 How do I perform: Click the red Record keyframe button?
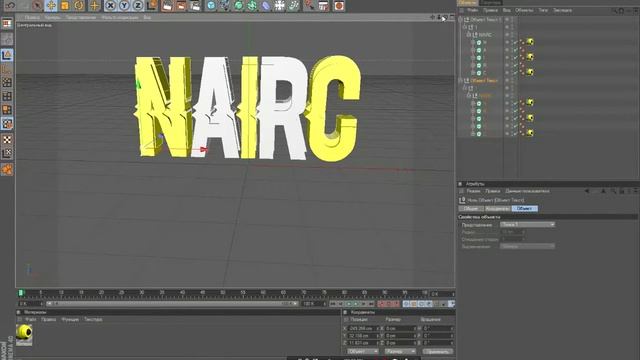tap(381, 304)
